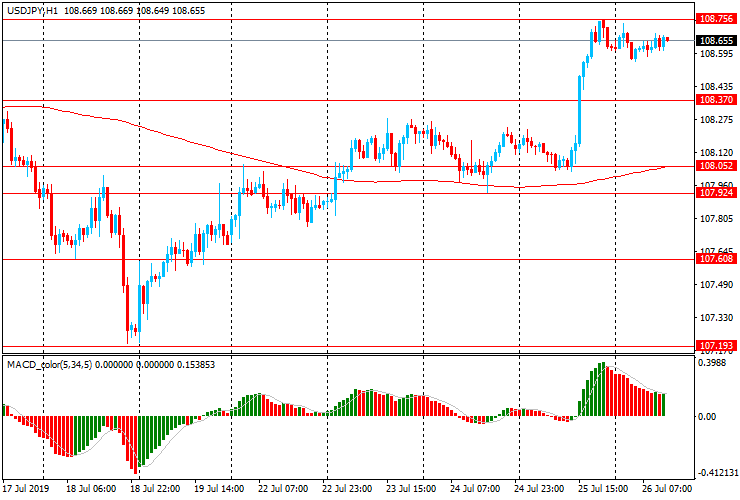Click the 107.330 price axis value

coord(716,318)
